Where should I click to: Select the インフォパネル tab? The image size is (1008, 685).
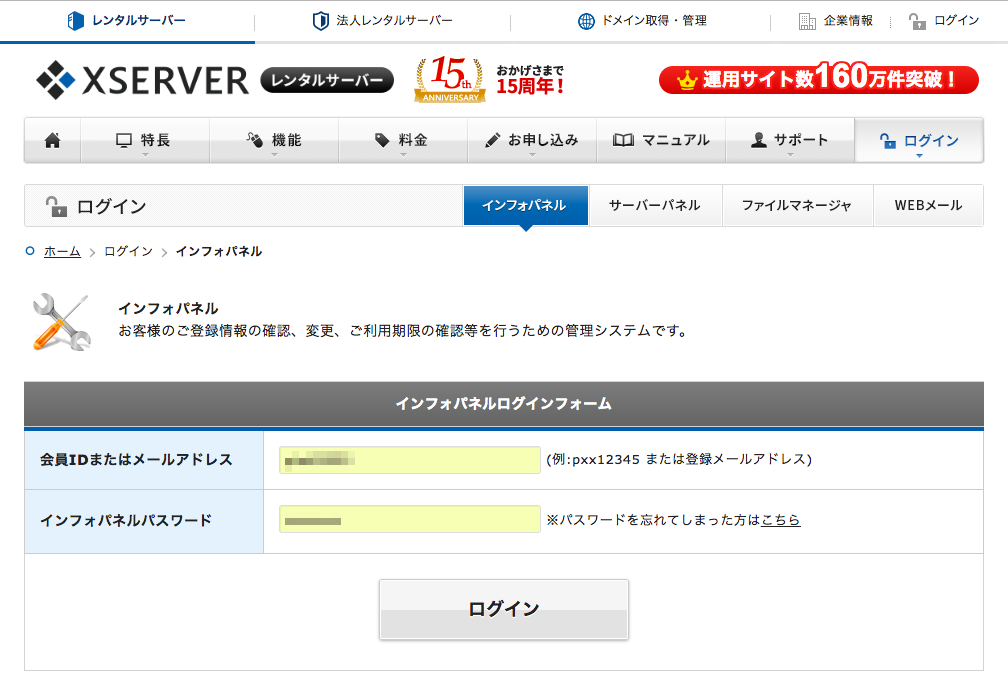coord(525,206)
